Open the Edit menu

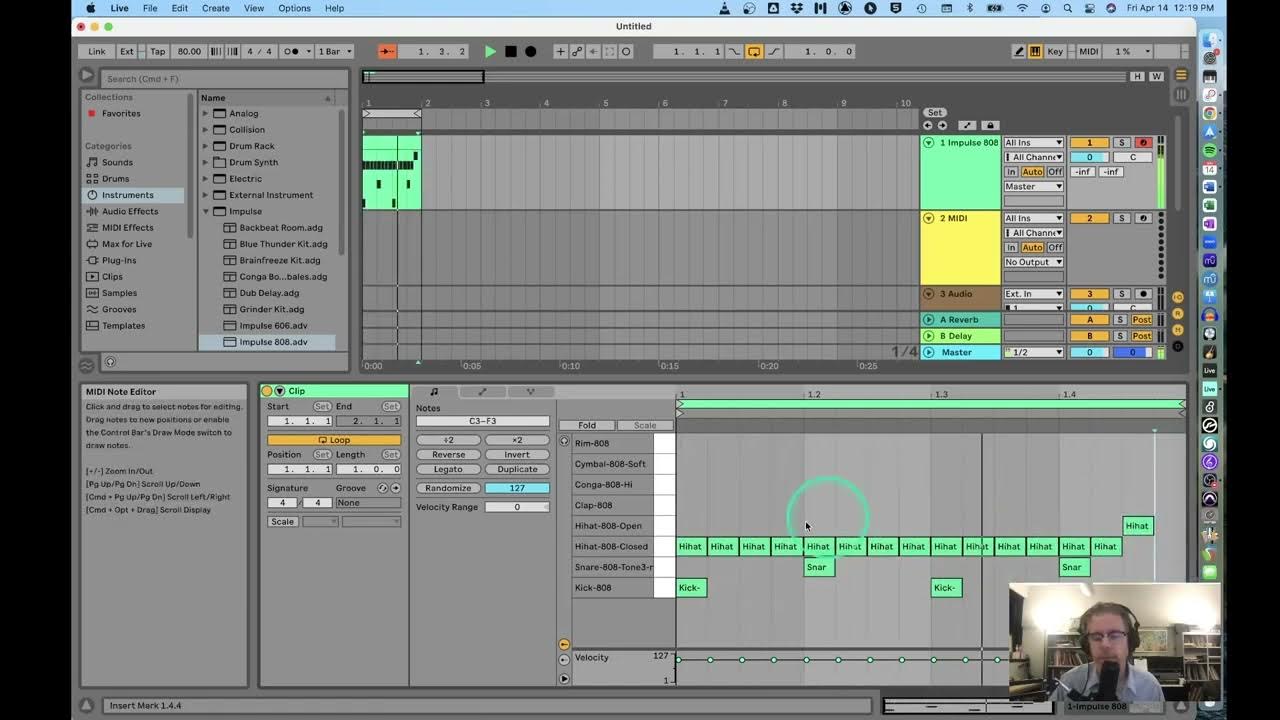[180, 8]
